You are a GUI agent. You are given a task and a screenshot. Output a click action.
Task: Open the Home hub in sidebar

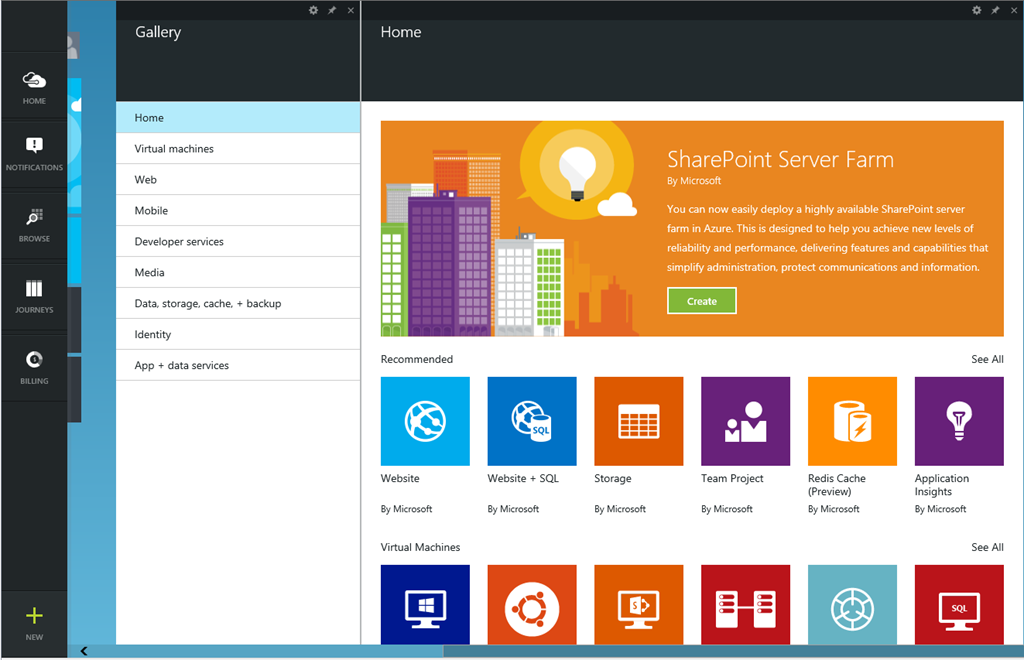point(34,87)
